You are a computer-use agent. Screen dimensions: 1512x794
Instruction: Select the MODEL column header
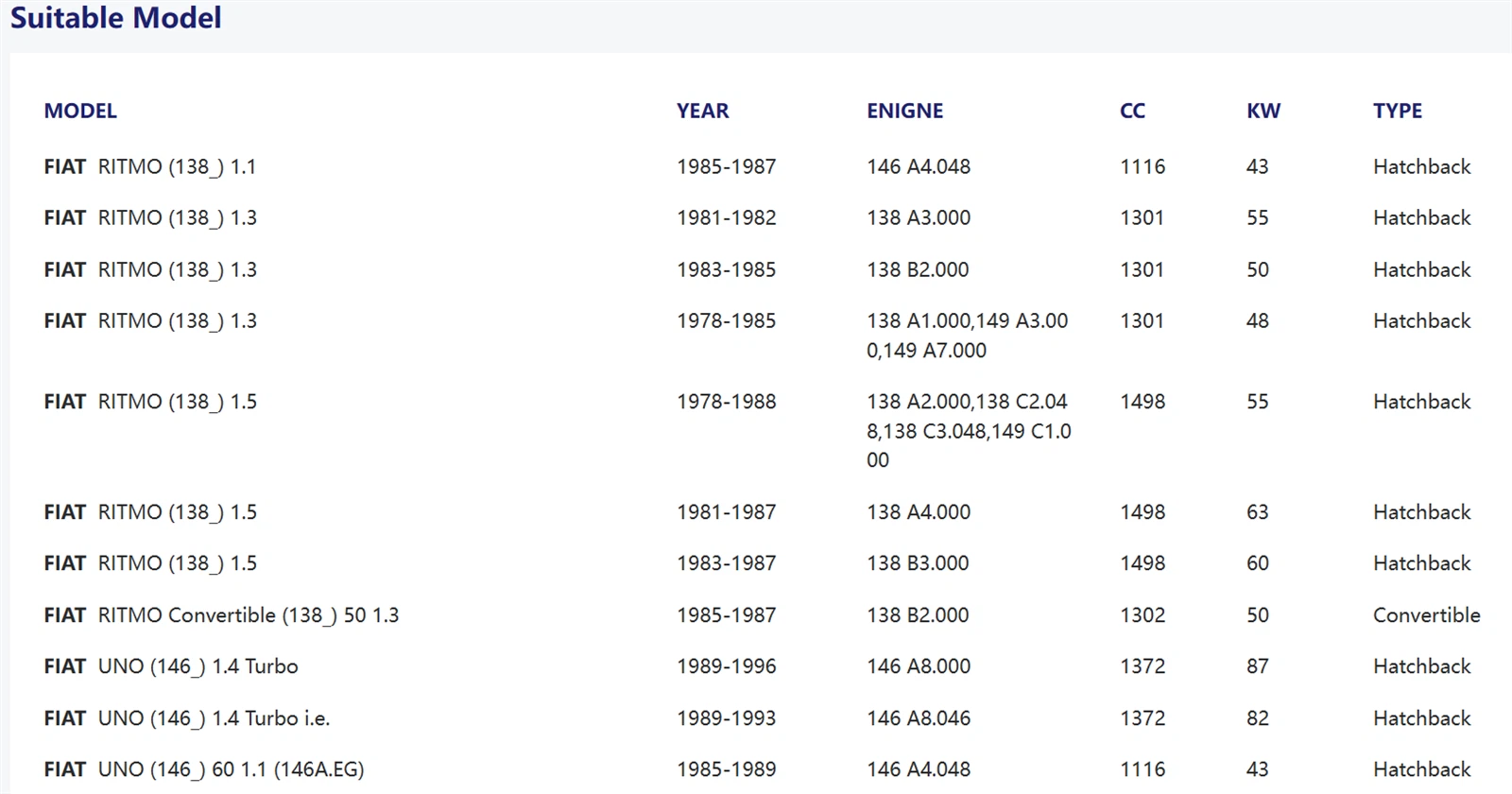click(x=80, y=111)
